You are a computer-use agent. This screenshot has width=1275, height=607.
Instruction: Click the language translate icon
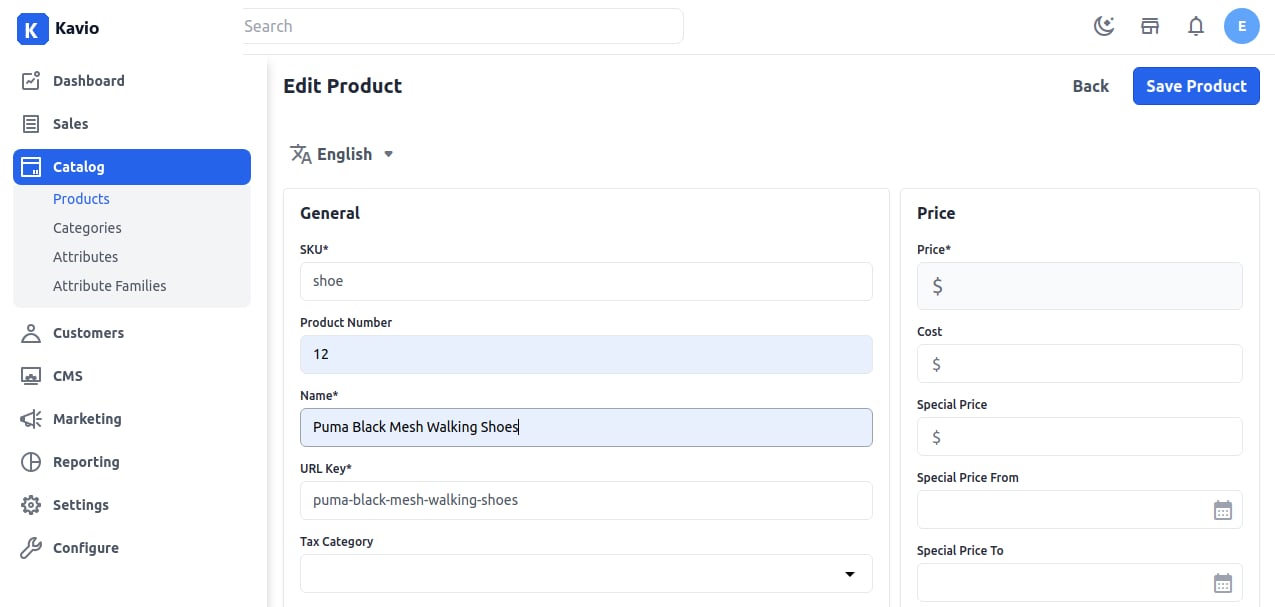coord(301,154)
